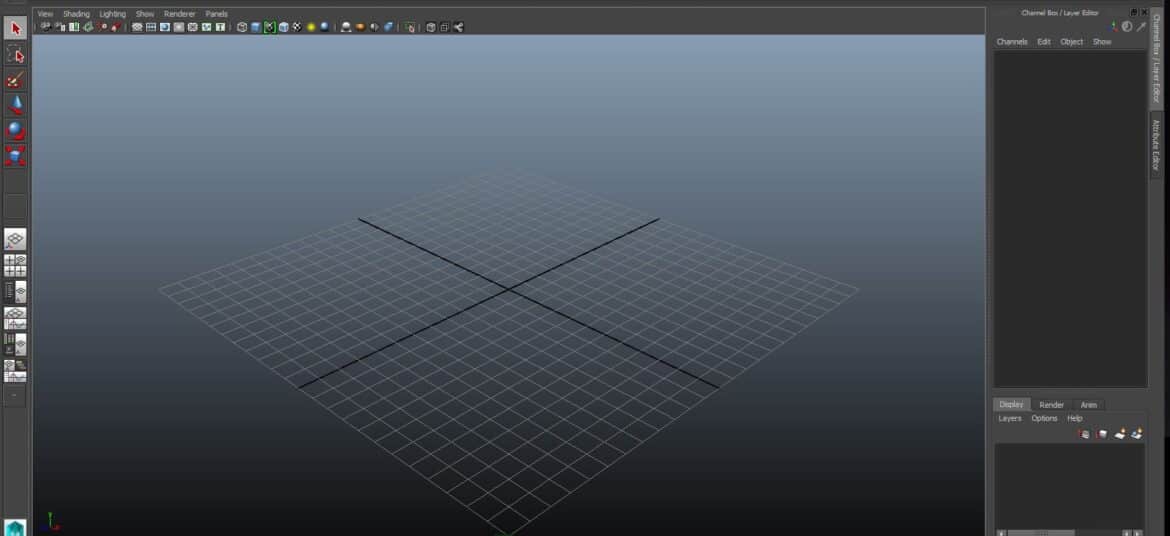Enable Textured display checker icon
The image size is (1170, 536).
coord(297,27)
